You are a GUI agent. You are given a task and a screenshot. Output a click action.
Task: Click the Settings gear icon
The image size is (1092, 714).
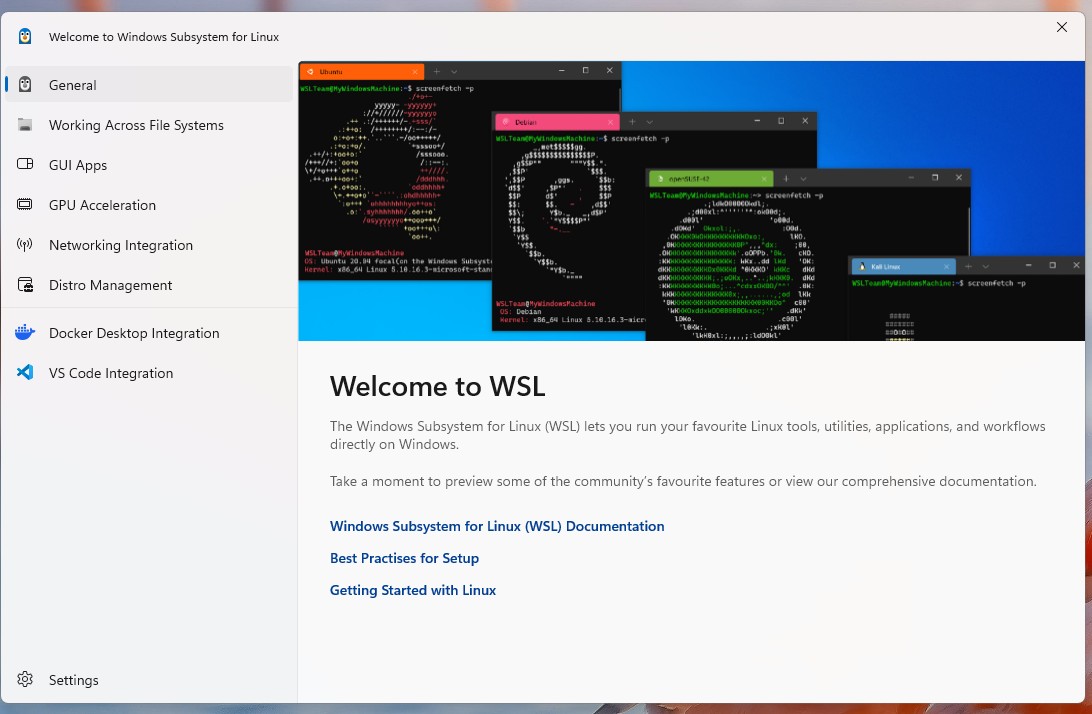[26, 680]
